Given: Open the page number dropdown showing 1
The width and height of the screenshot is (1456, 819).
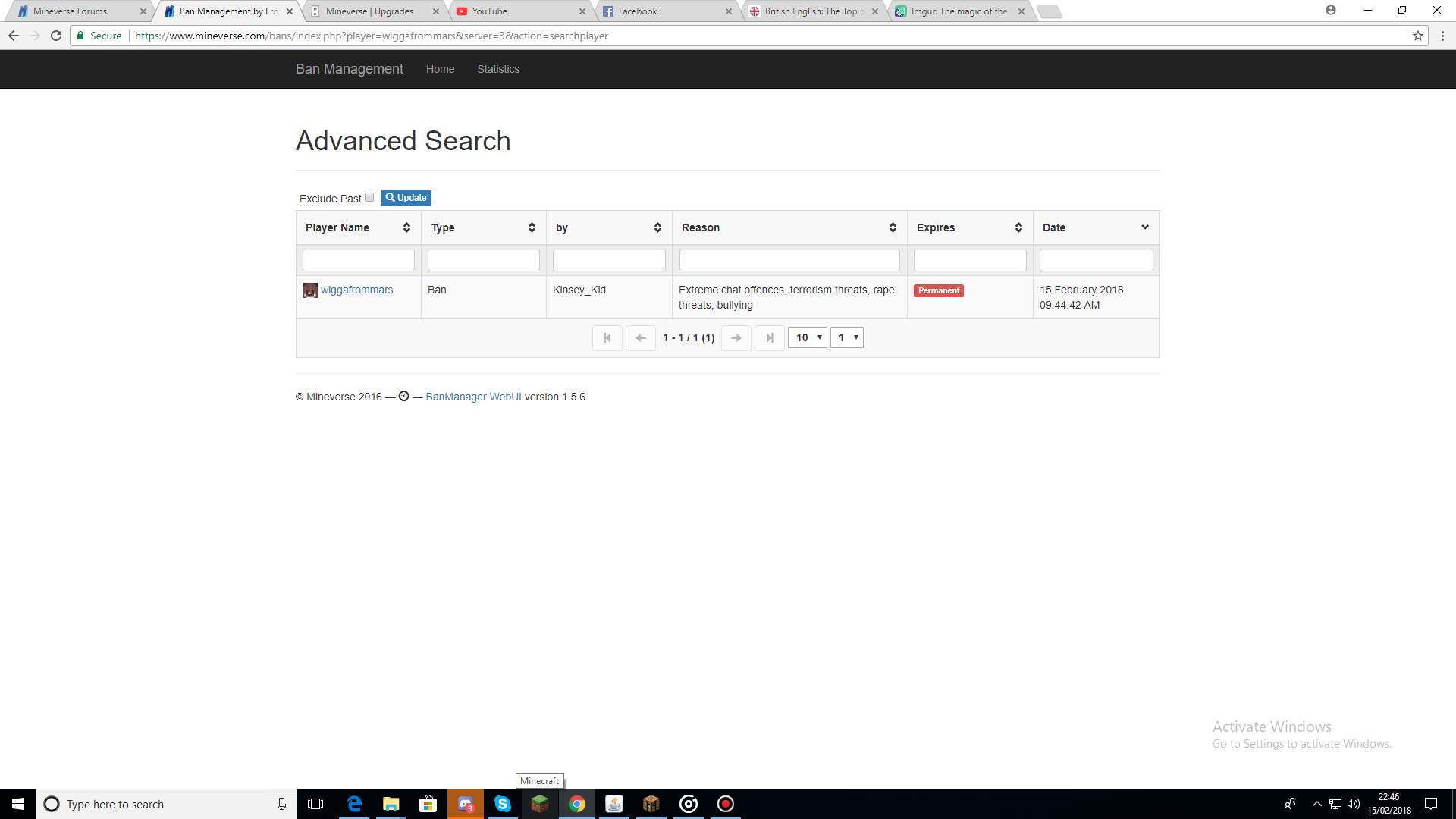Looking at the screenshot, I should 847,338.
